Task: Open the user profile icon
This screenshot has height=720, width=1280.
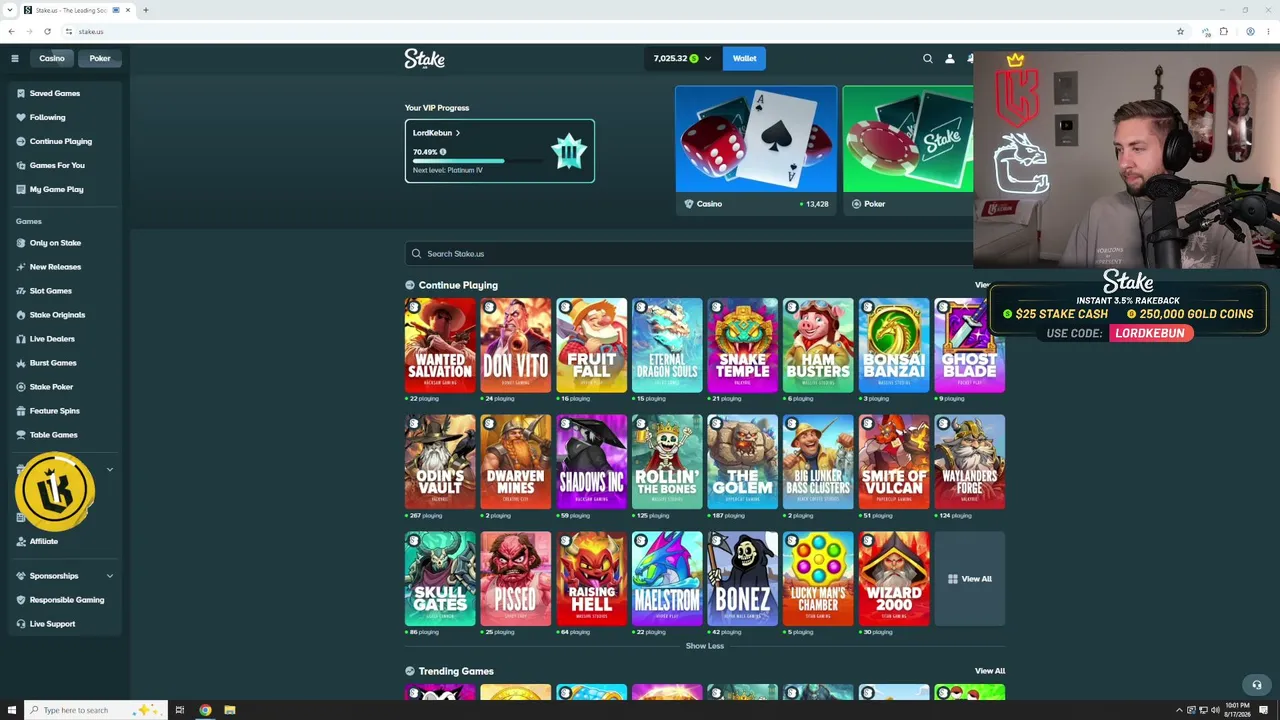Action: coord(950,59)
